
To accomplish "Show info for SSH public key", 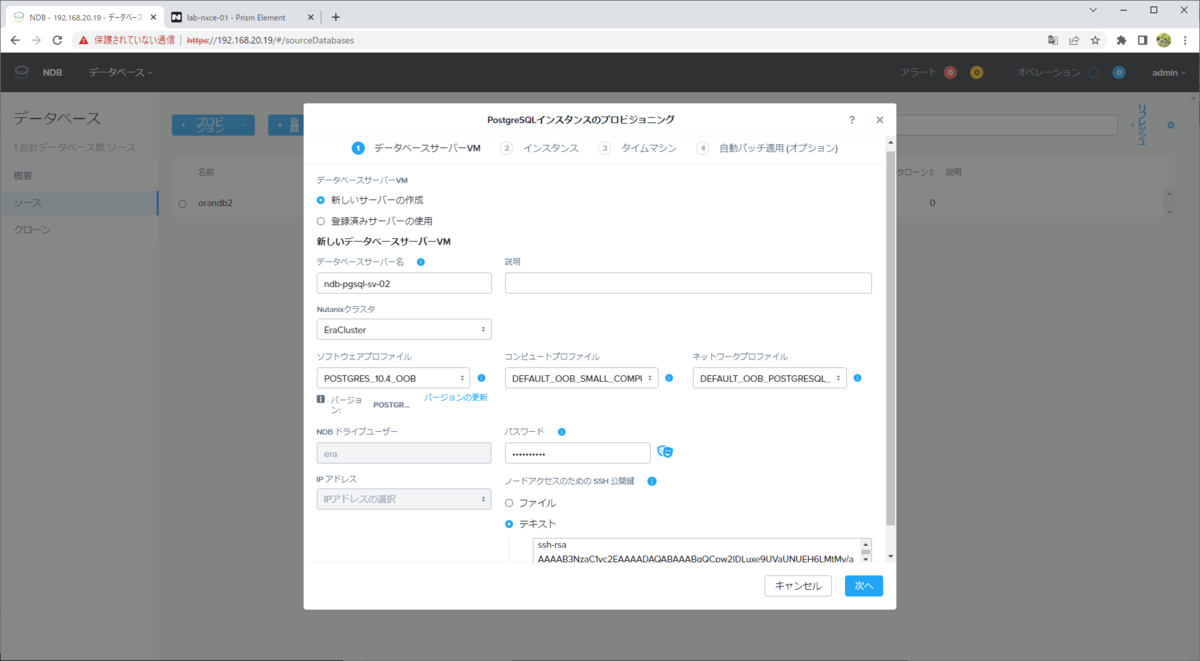I will (x=652, y=481).
